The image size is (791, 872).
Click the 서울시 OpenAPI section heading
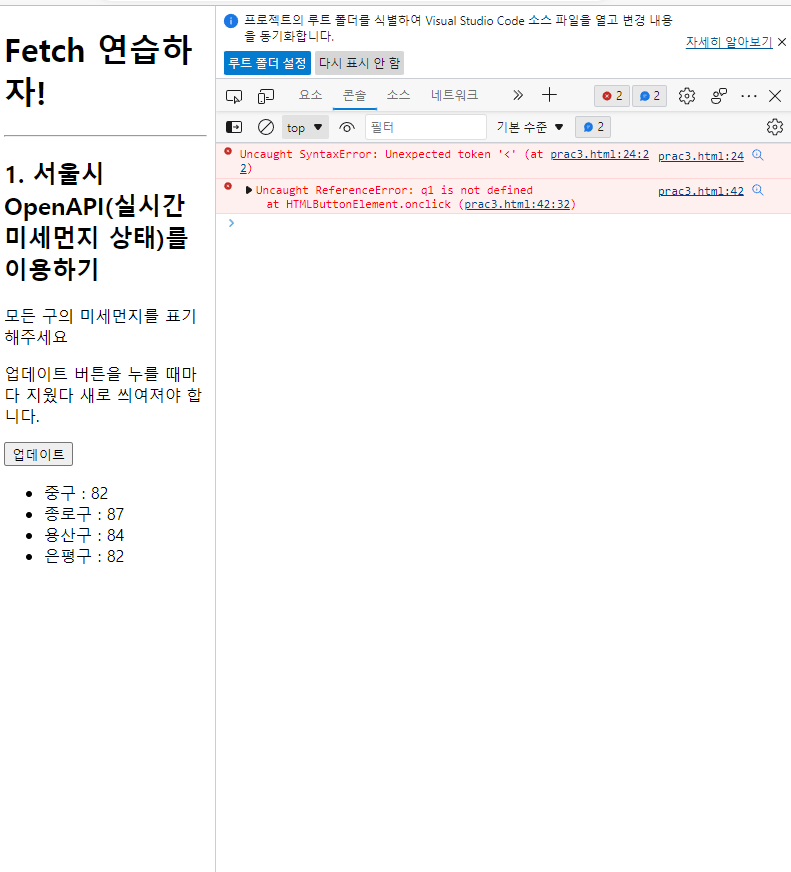point(96,221)
